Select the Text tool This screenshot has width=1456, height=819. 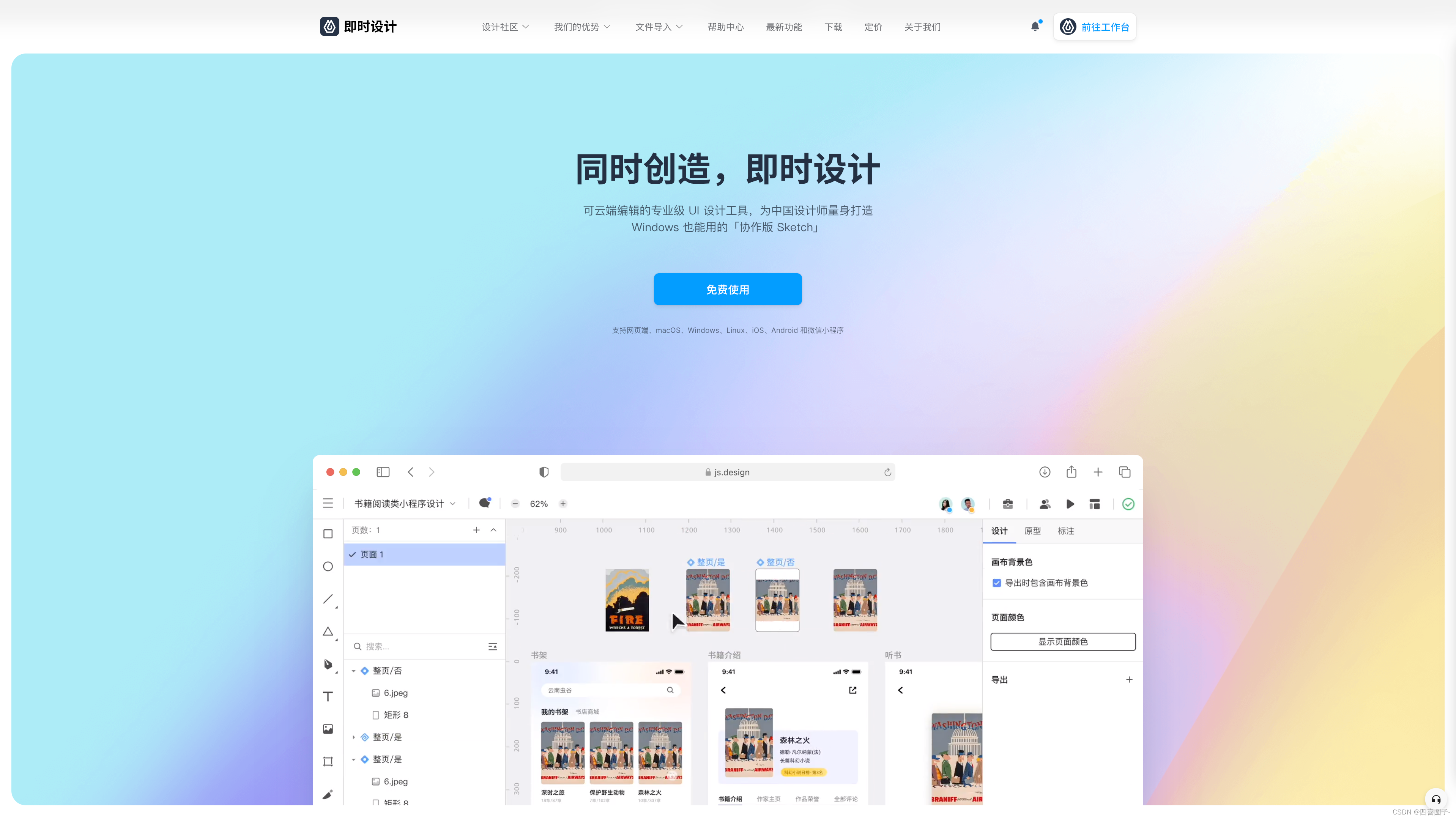click(x=328, y=696)
